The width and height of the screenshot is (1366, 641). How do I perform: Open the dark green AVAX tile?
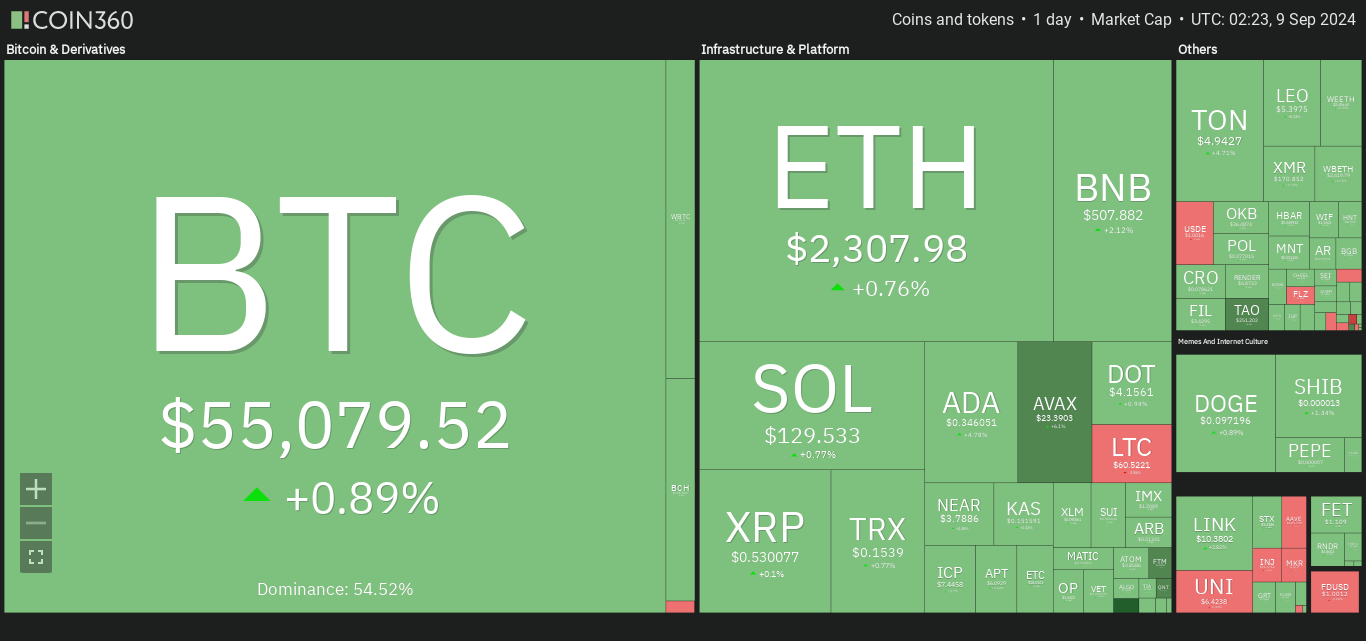[x=1055, y=412]
